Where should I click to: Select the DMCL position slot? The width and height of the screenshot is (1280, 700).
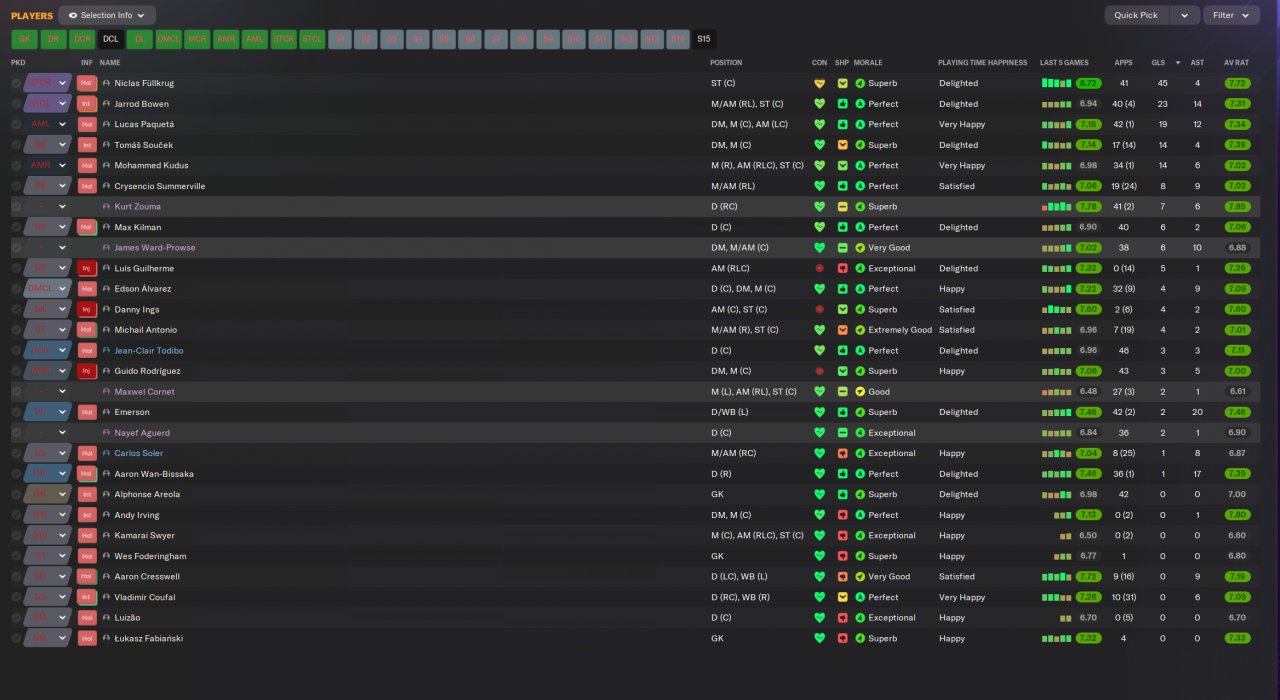(168, 40)
